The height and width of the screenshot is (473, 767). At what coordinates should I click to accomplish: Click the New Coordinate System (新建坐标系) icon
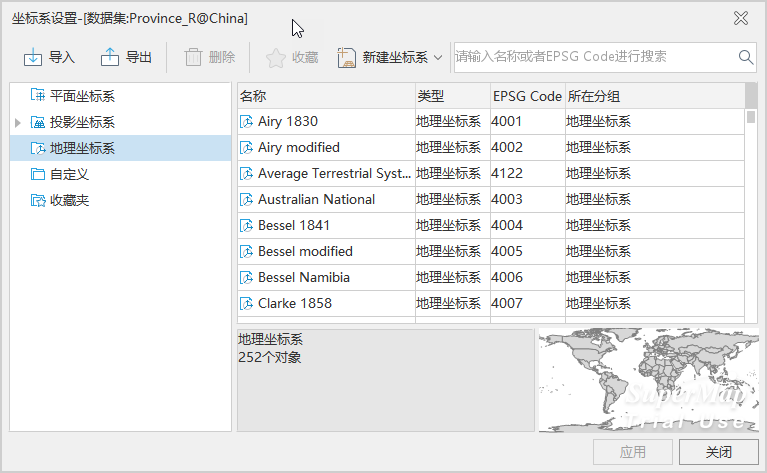click(347, 58)
